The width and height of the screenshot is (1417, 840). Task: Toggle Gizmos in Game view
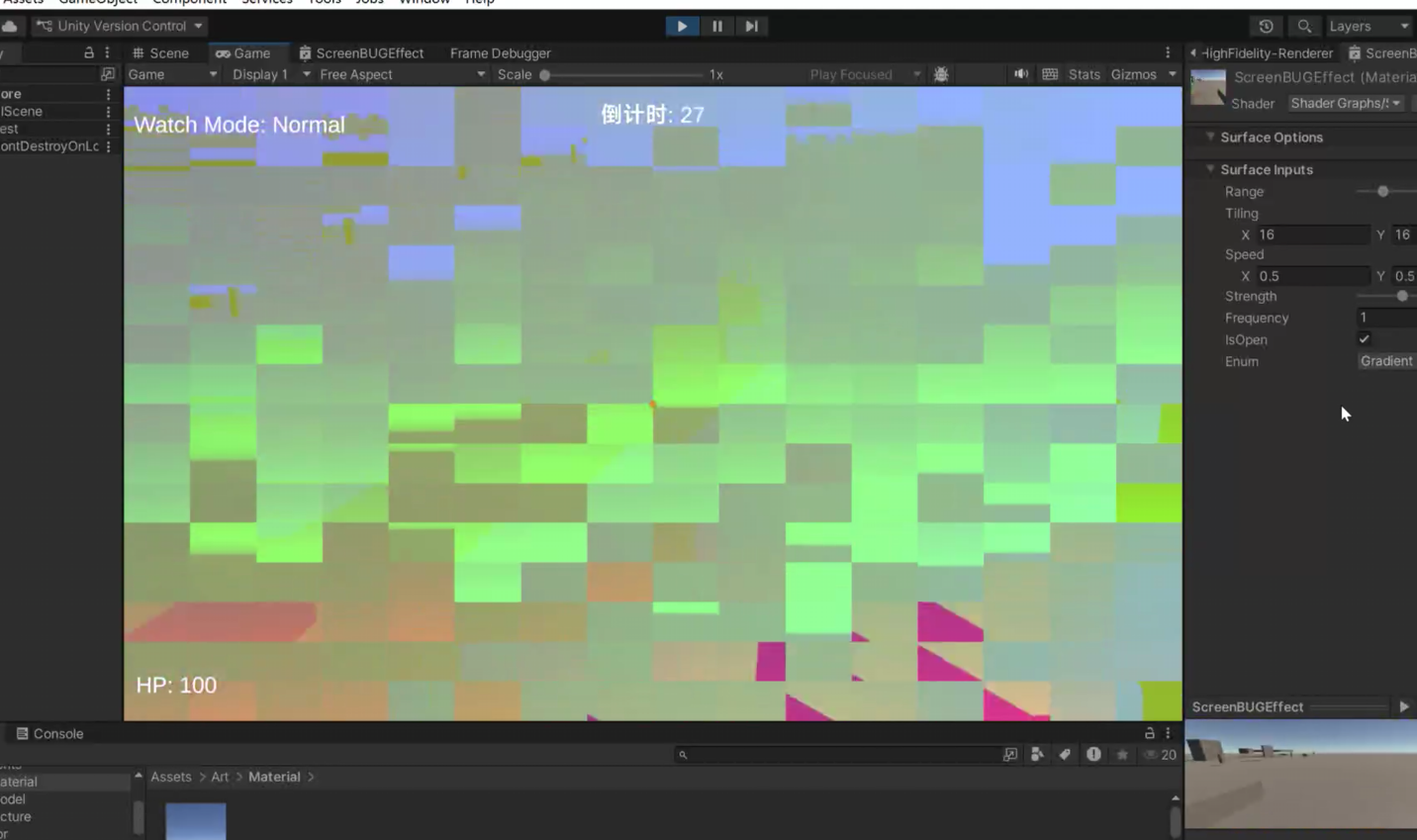(1133, 74)
